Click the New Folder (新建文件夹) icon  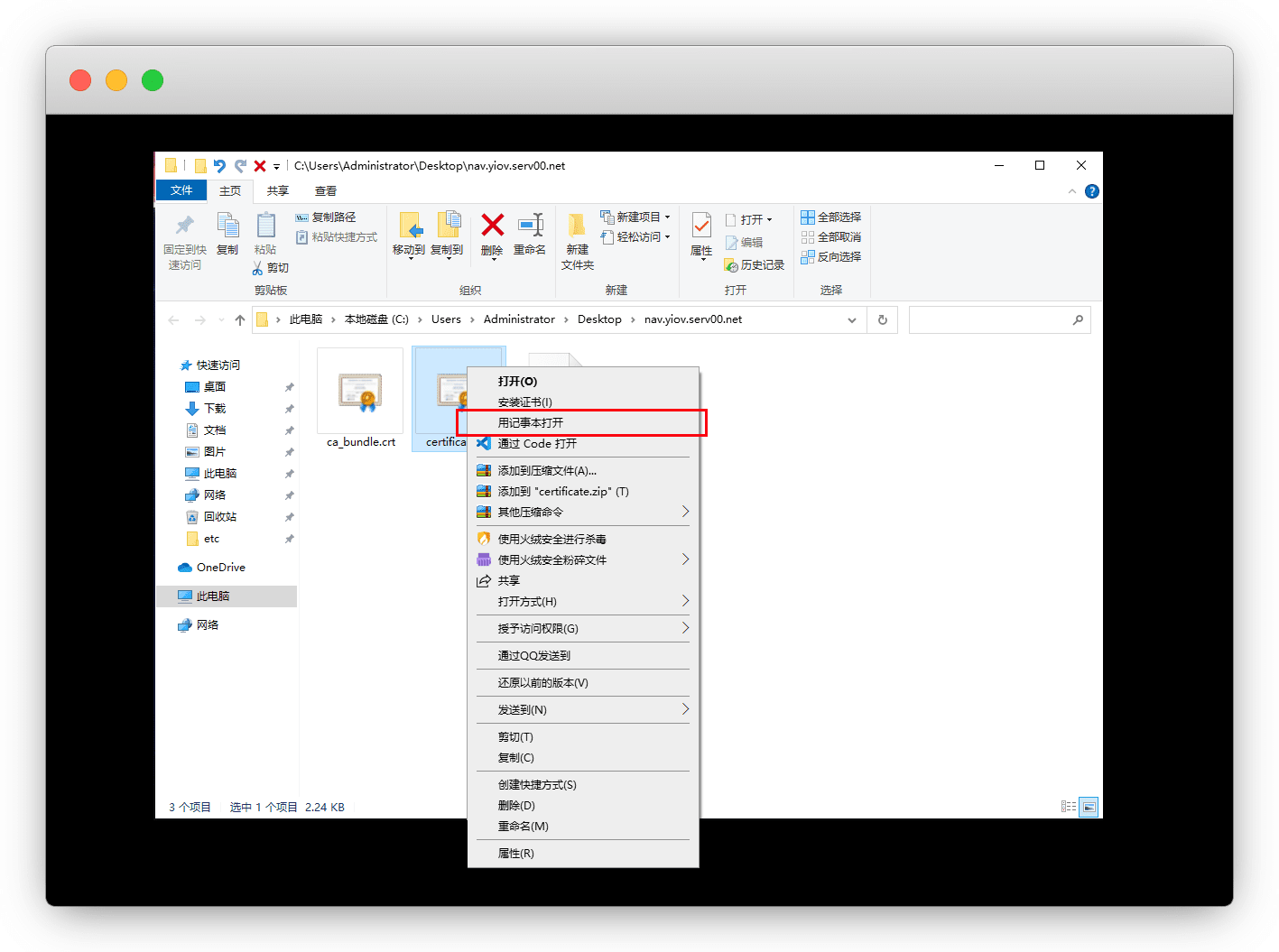(x=577, y=226)
